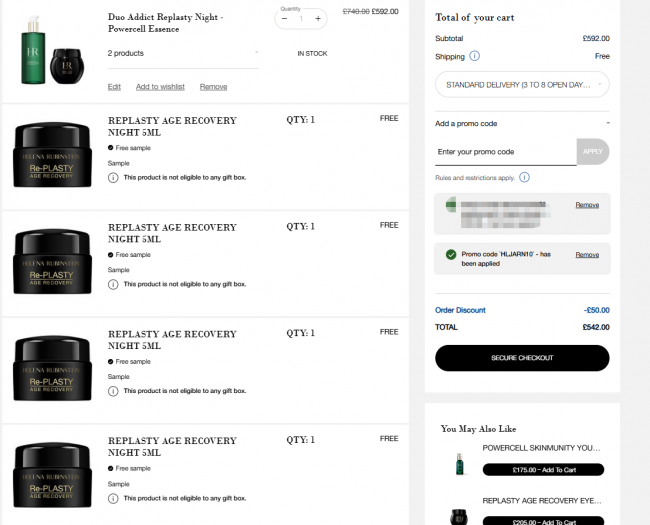Click the green check icon beside promo code HLJARN10
650x525 pixels.
click(x=451, y=255)
